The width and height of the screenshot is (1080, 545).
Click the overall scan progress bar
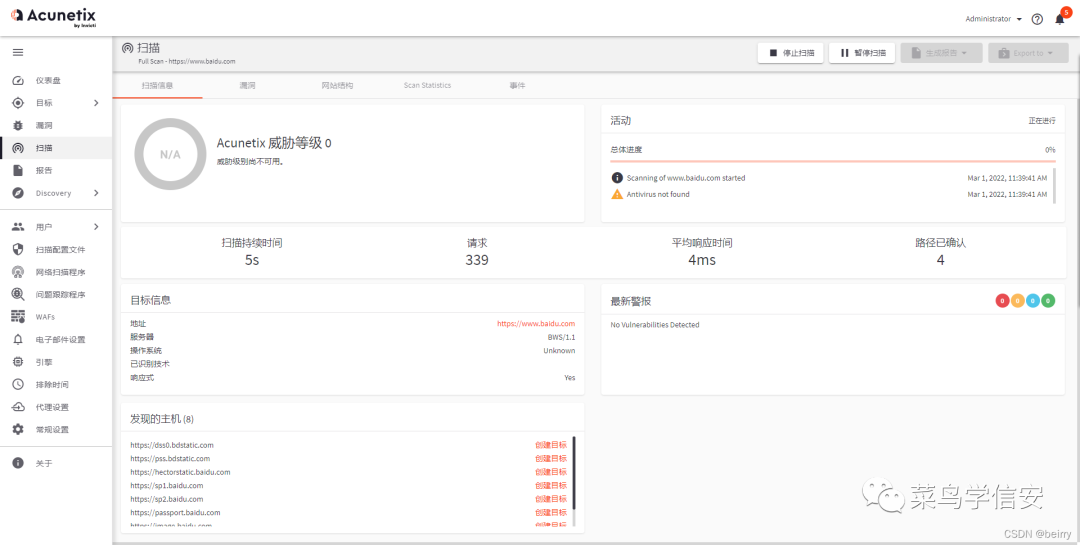pos(833,161)
